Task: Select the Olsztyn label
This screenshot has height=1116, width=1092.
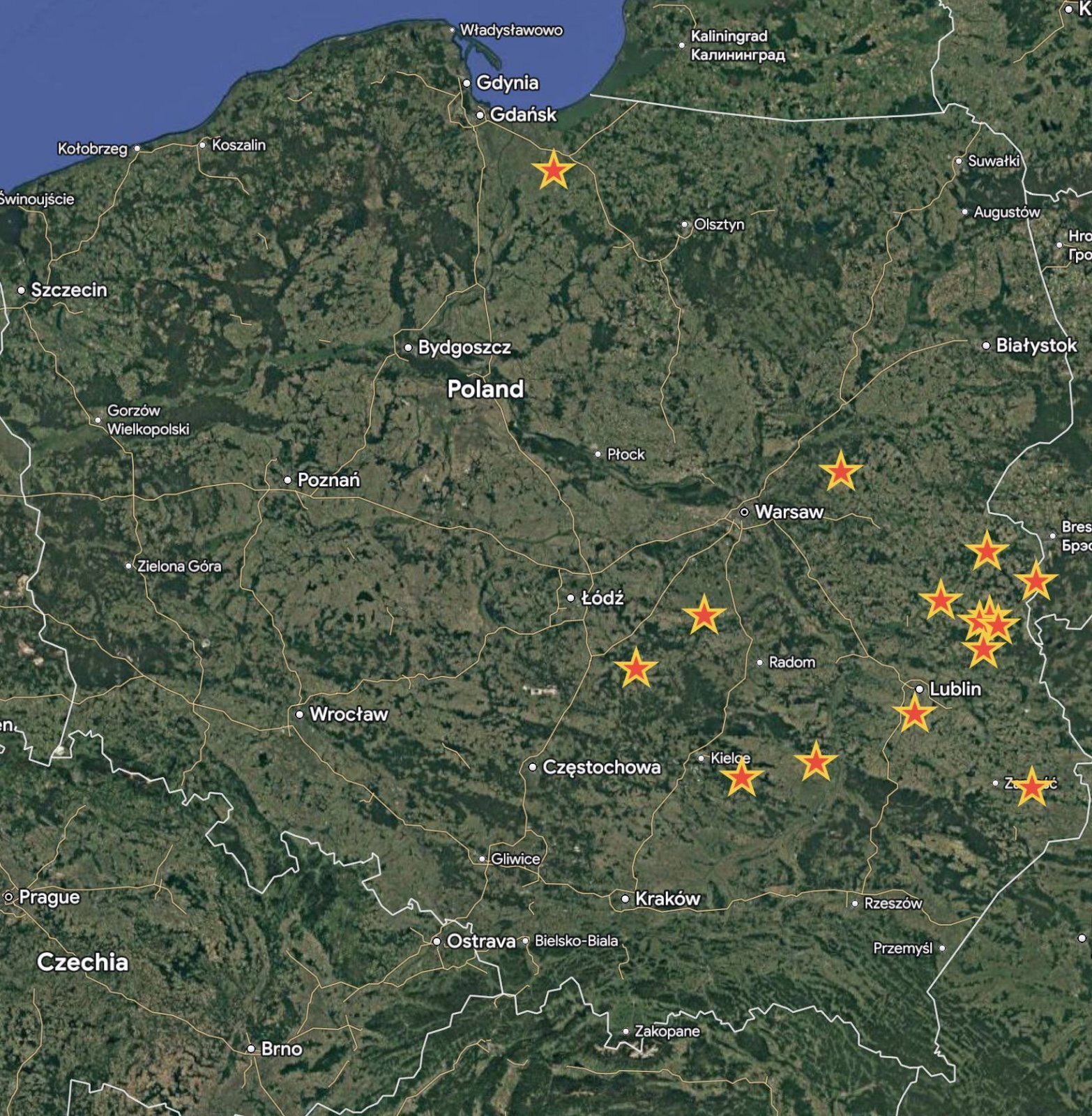Action: (719, 225)
